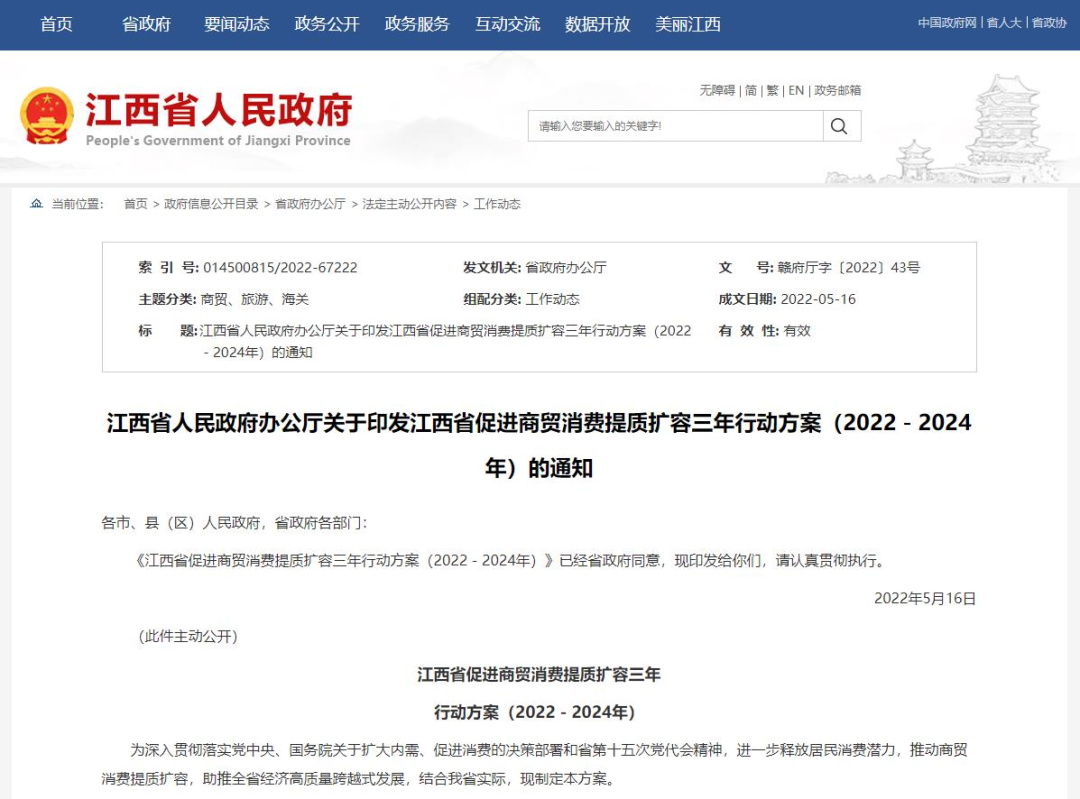1080x799 pixels.
Task: Open the 首页 navigation menu item
Action: (x=56, y=24)
